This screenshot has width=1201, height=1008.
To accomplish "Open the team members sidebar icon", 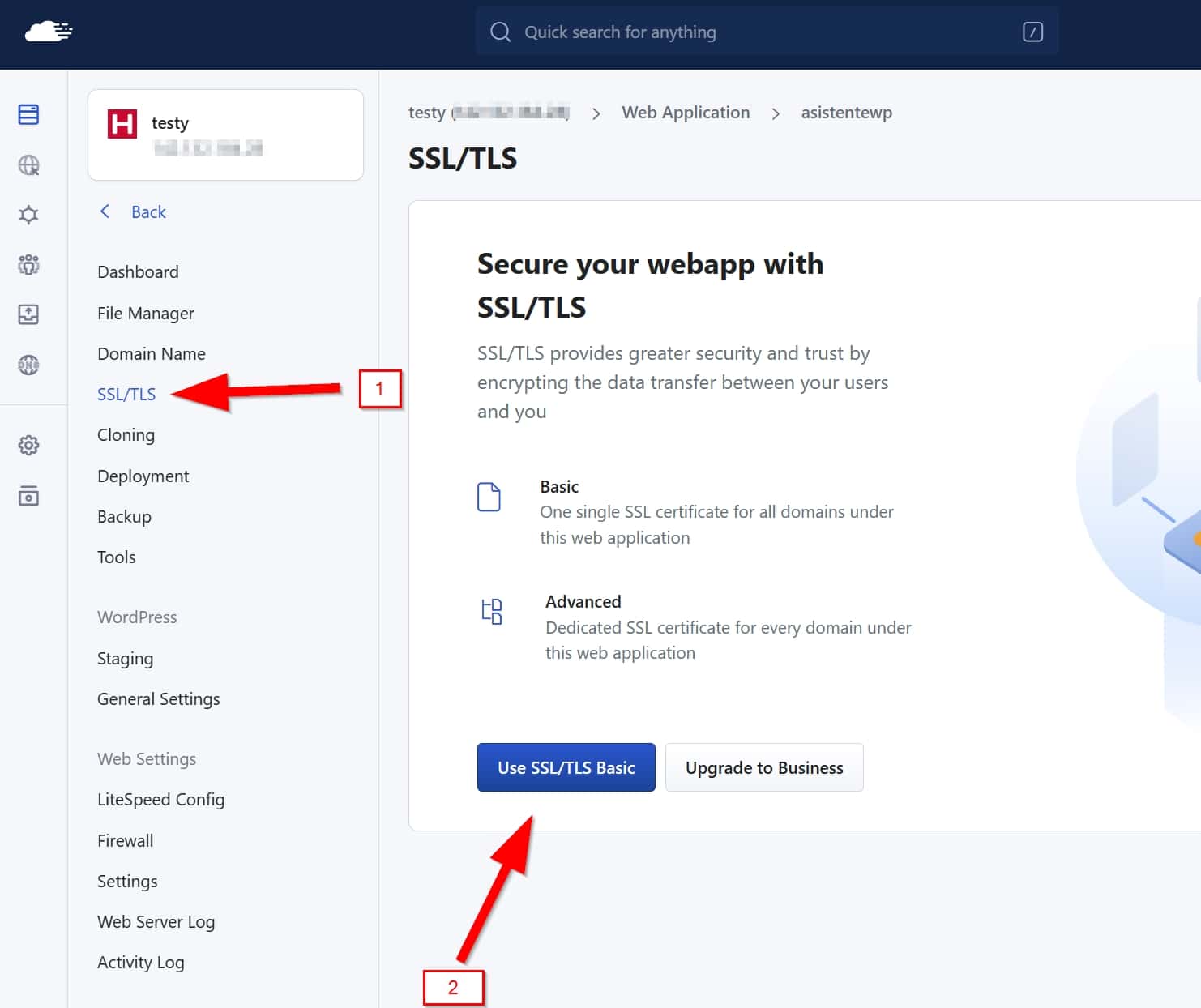I will 28,264.
